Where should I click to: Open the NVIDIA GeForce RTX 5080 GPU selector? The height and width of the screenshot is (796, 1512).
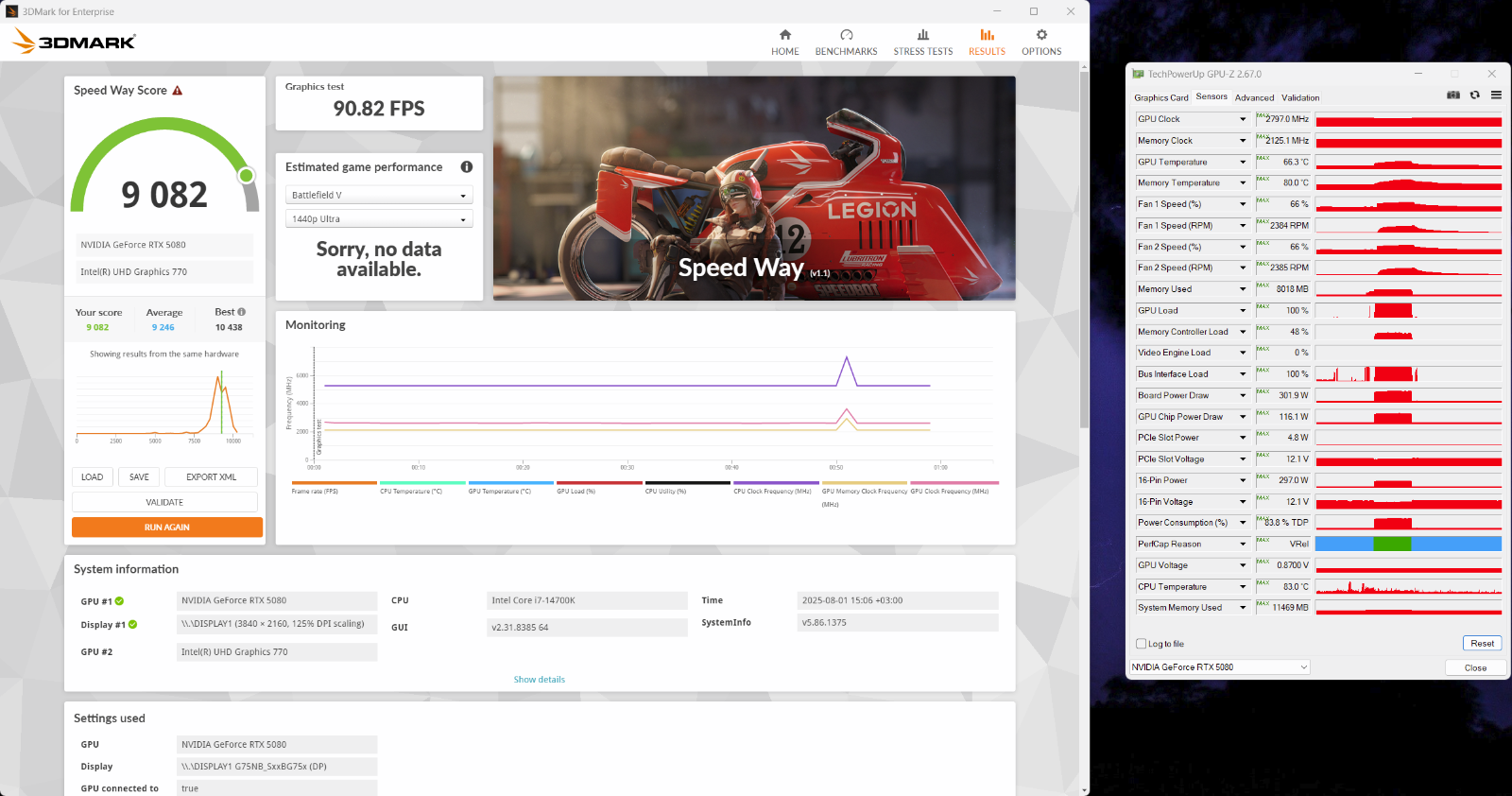1219,667
